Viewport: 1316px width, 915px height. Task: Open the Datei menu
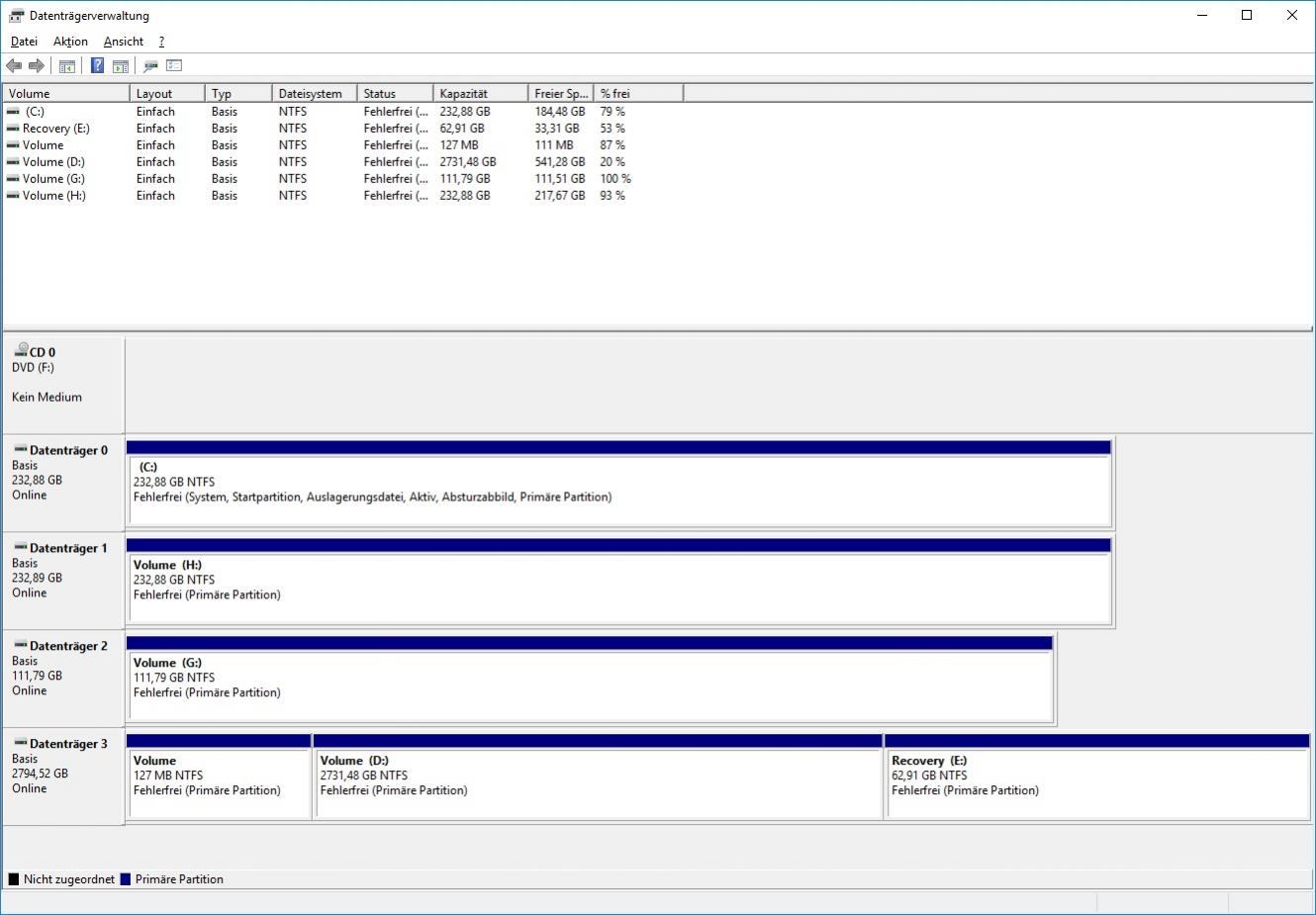[24, 42]
